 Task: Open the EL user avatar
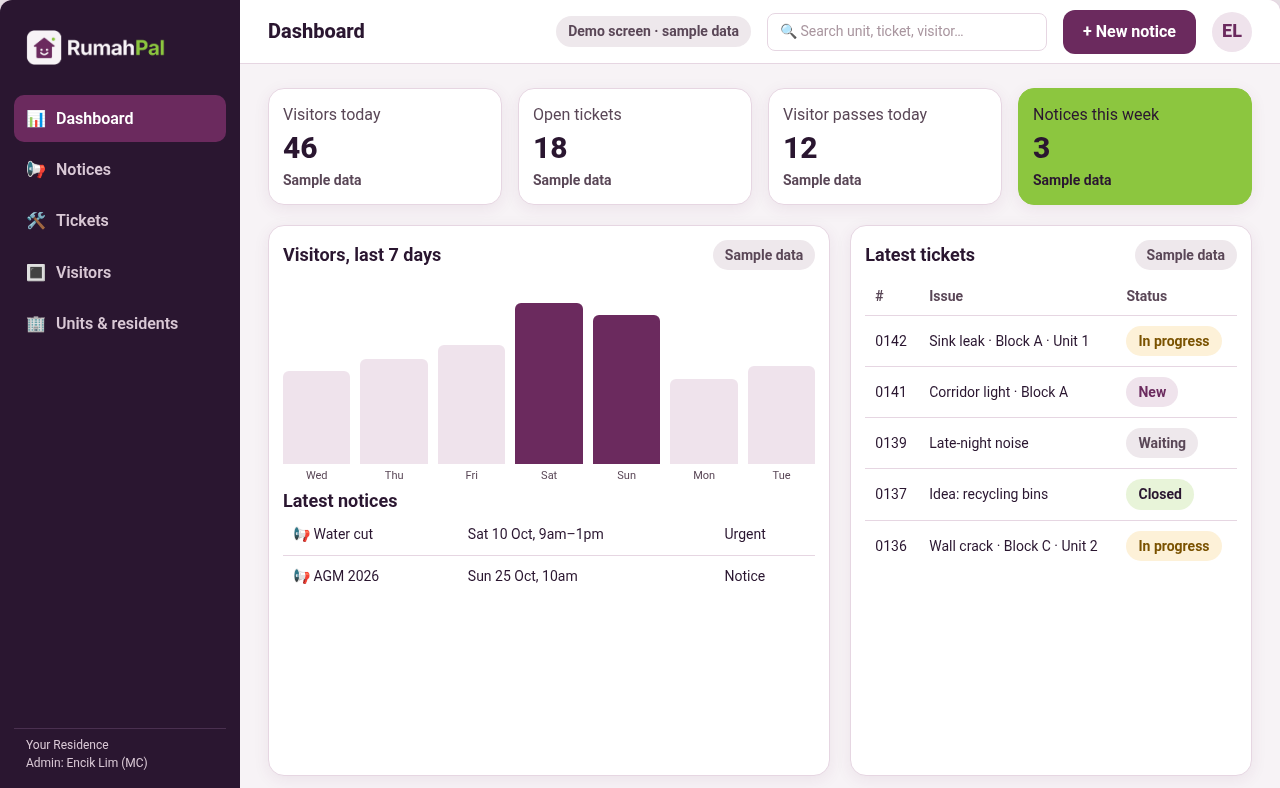tap(1232, 31)
